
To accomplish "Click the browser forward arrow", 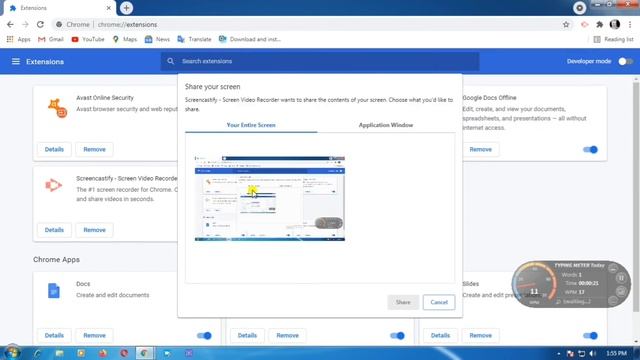I will 25,24.
